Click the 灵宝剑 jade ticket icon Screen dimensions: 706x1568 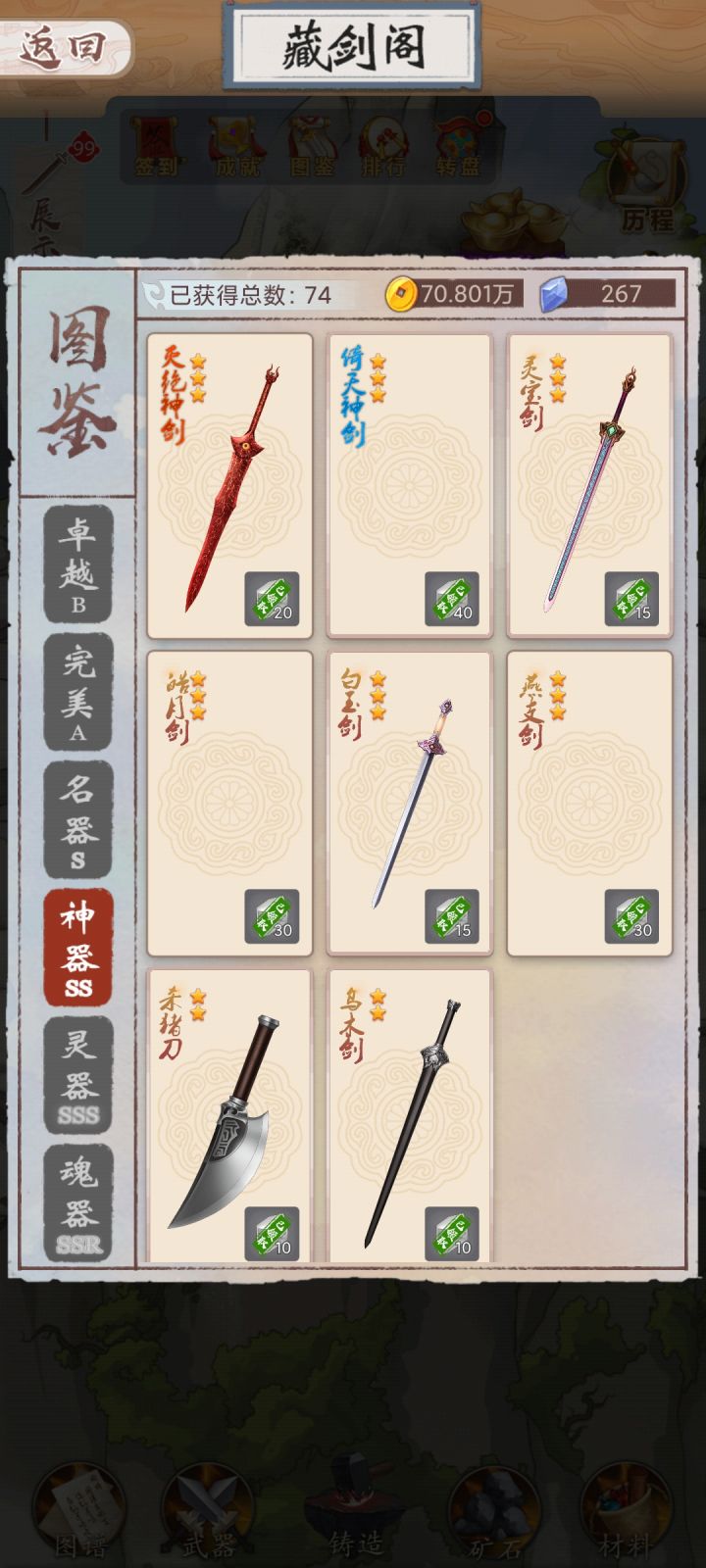[x=631, y=599]
